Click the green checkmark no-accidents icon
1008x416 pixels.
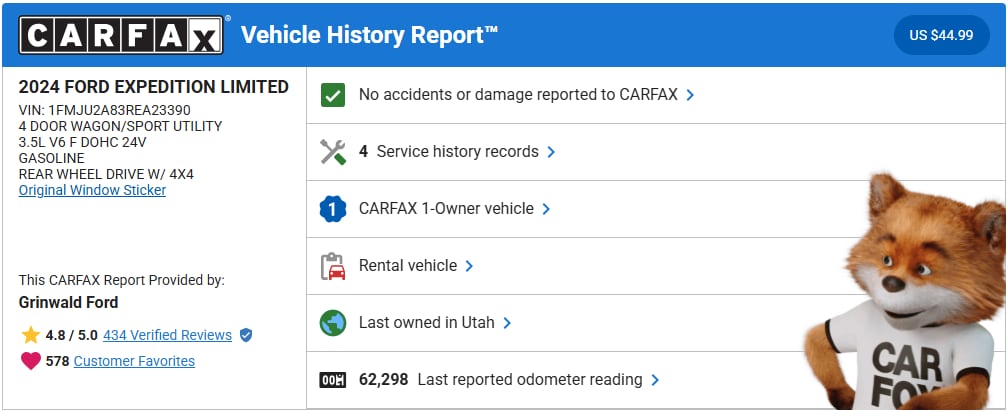click(x=333, y=95)
